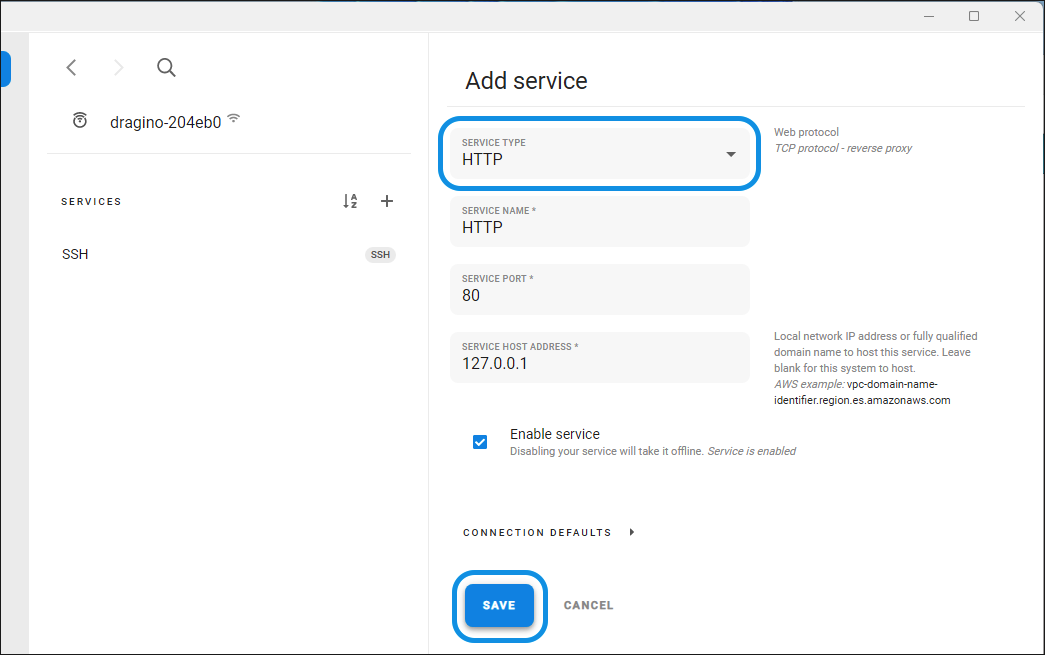This screenshot has width=1045, height=655.
Task: Go forward using the right chevron
Action: pos(119,67)
